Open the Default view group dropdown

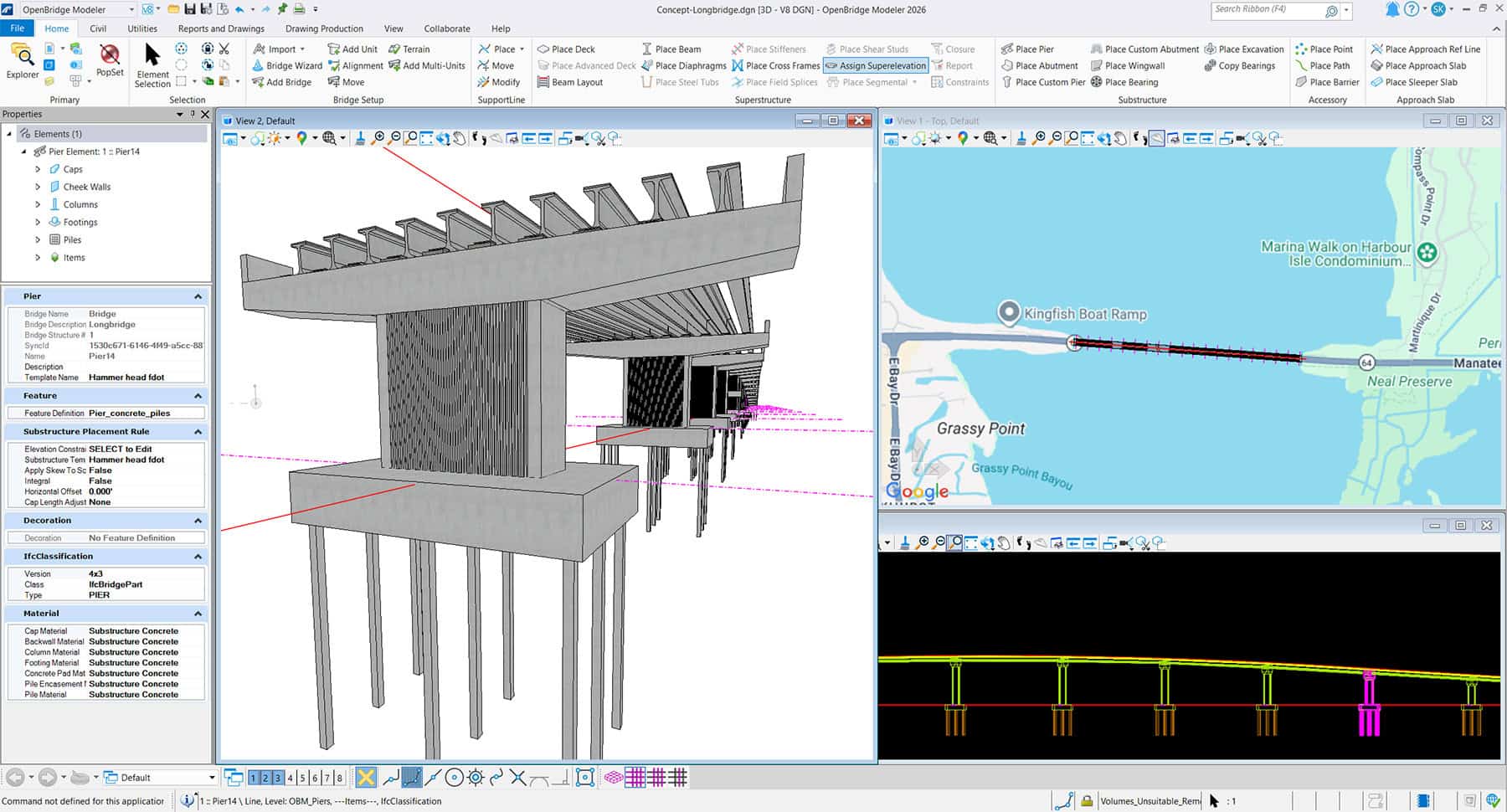coord(158,778)
